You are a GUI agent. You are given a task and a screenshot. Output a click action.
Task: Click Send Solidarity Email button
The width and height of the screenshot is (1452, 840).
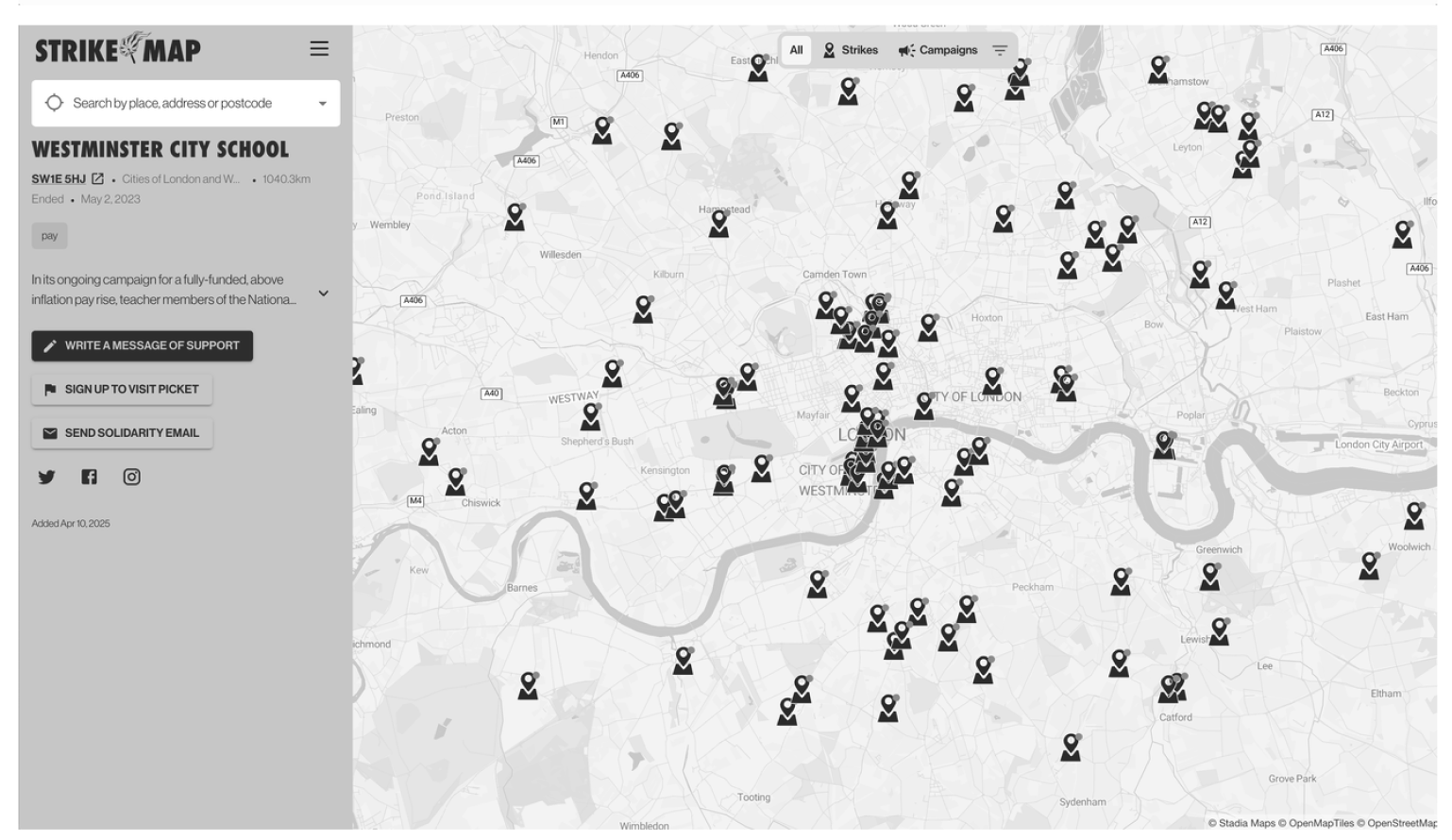[x=122, y=433]
